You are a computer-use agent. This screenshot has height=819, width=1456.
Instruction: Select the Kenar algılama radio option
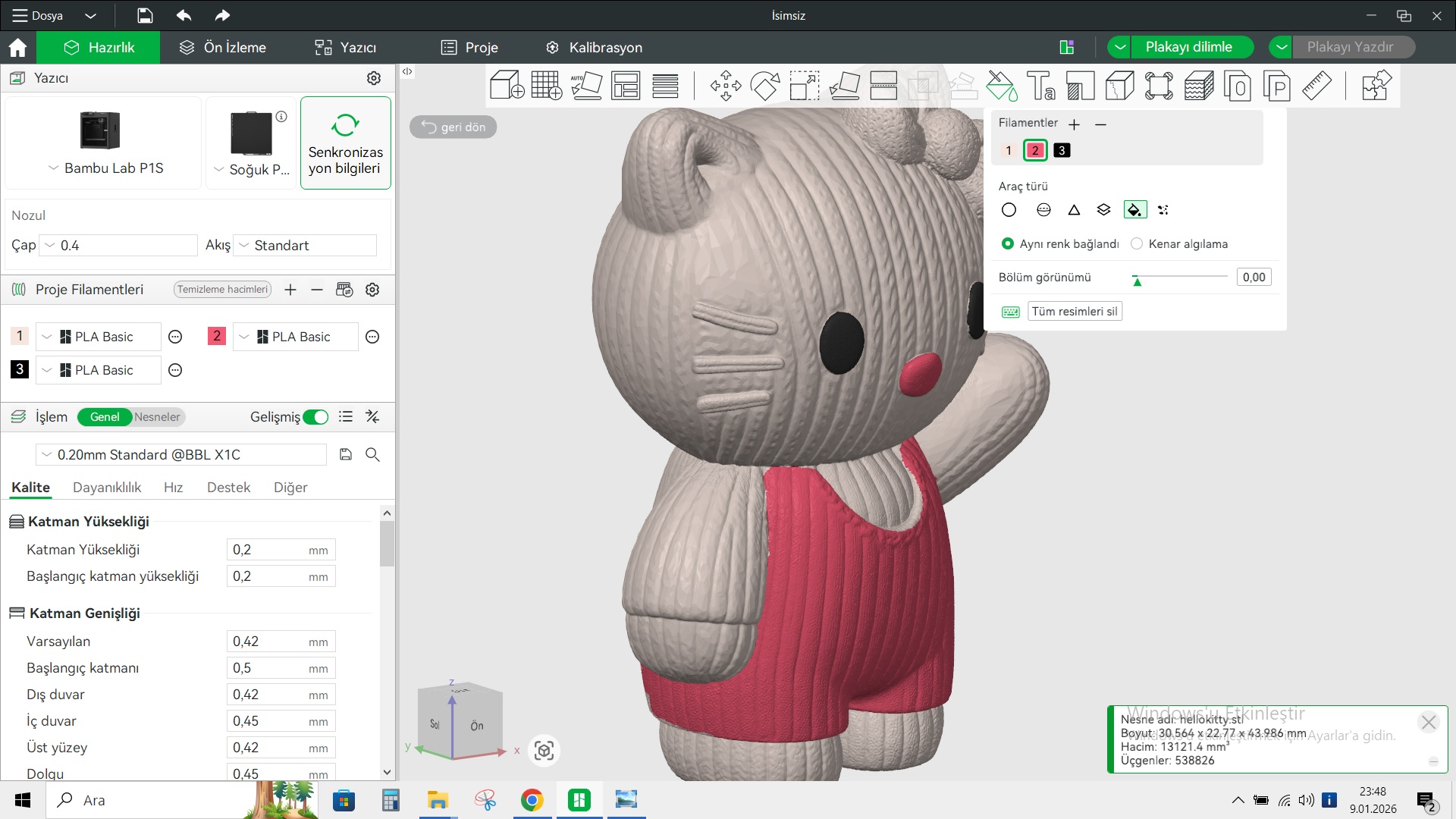1137,244
